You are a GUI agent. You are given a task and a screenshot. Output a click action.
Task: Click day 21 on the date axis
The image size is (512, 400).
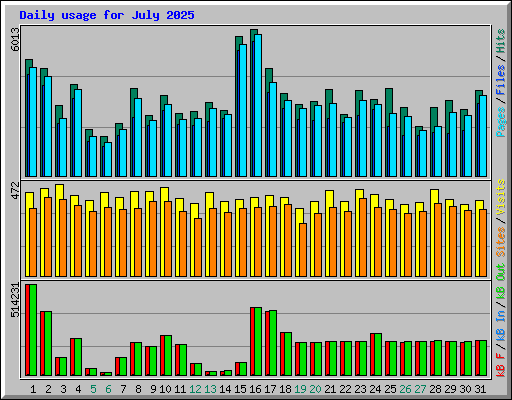(330, 389)
